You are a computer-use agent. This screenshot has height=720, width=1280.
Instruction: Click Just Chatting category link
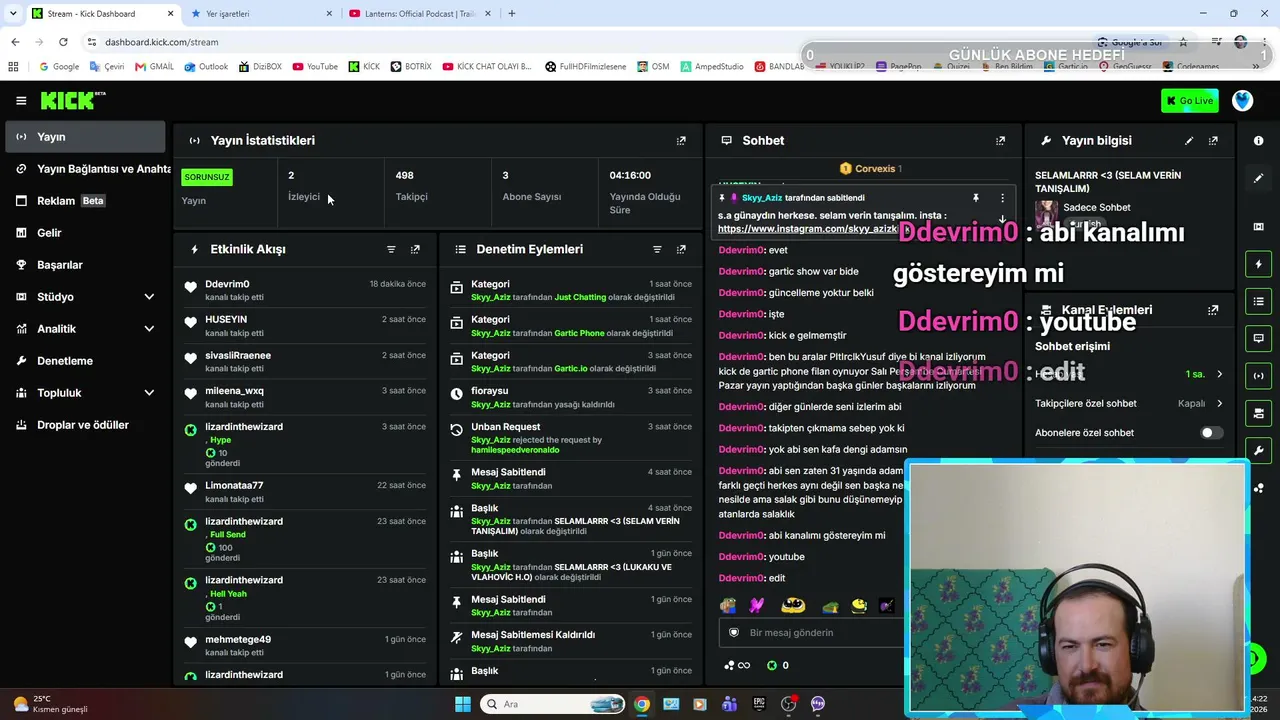(x=581, y=297)
